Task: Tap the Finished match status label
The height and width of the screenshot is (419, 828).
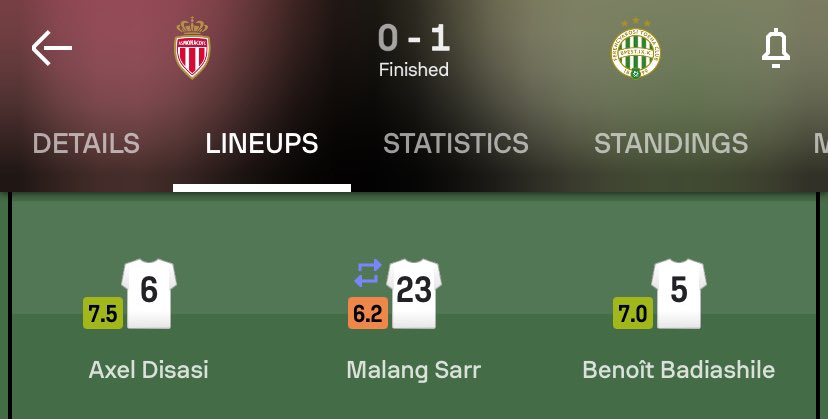Action: tap(414, 70)
